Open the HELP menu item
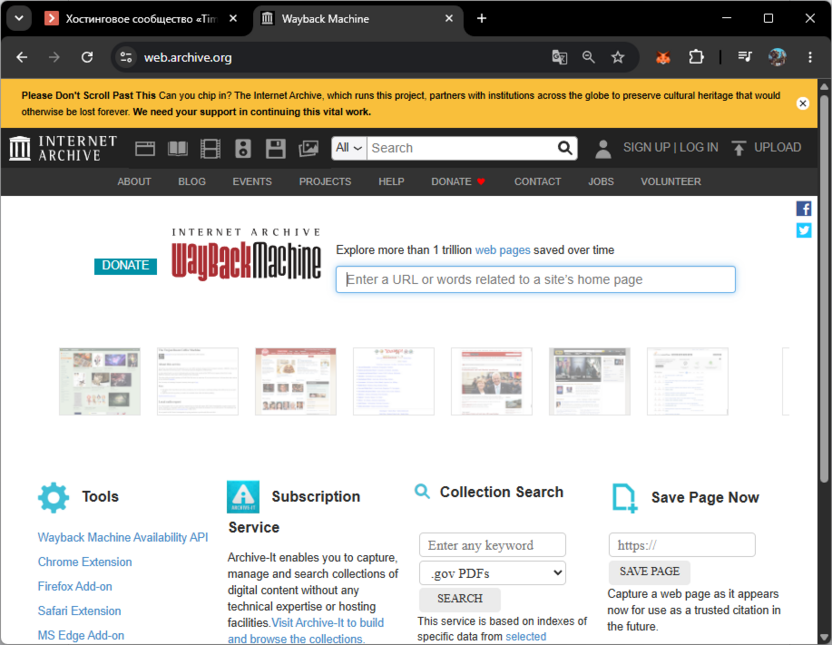Image resolution: width=832 pixels, height=645 pixels. 391,181
